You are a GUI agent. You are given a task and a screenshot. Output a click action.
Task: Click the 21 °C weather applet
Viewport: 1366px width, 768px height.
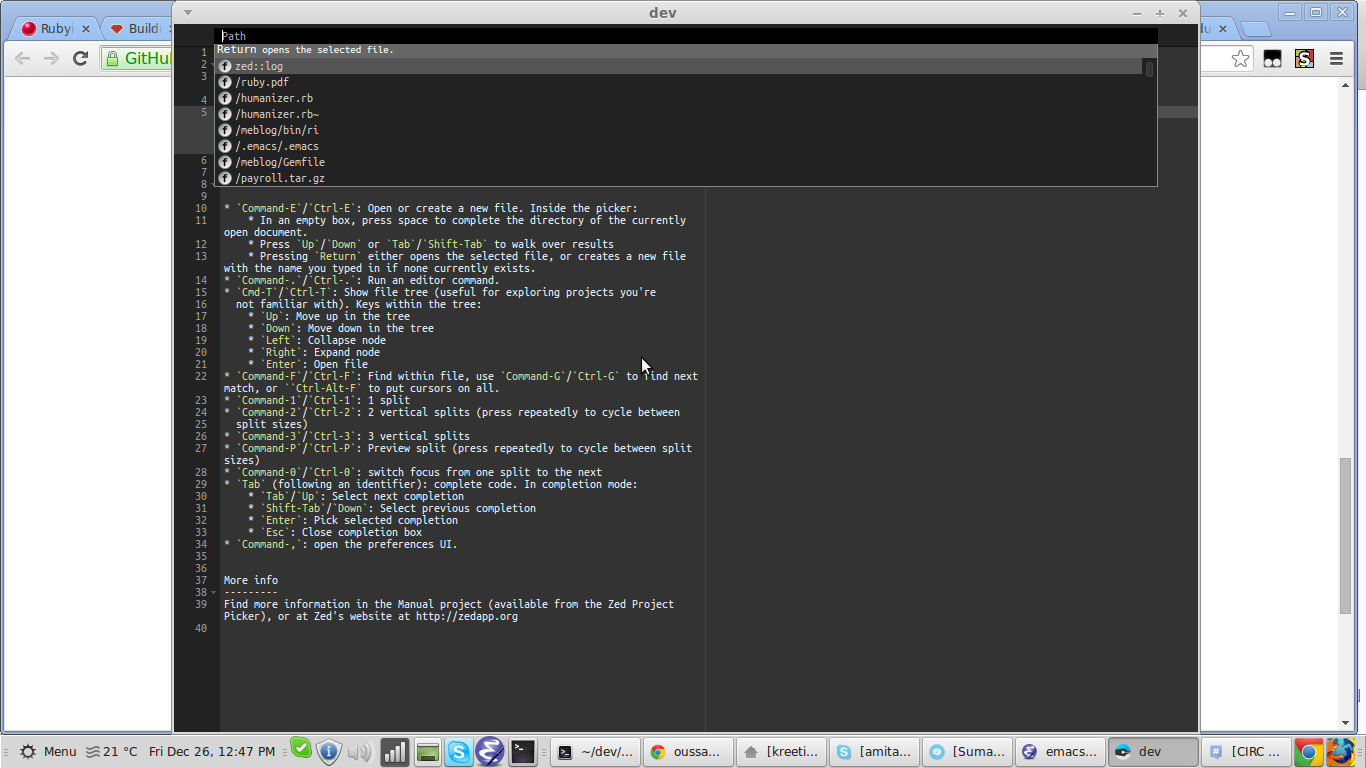pyautogui.click(x=112, y=752)
